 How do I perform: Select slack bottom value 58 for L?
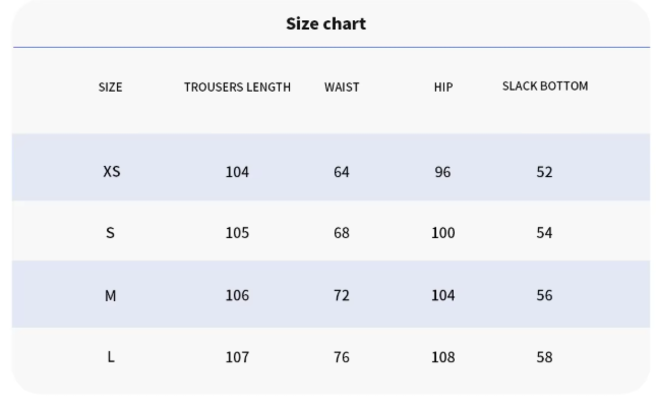point(544,357)
